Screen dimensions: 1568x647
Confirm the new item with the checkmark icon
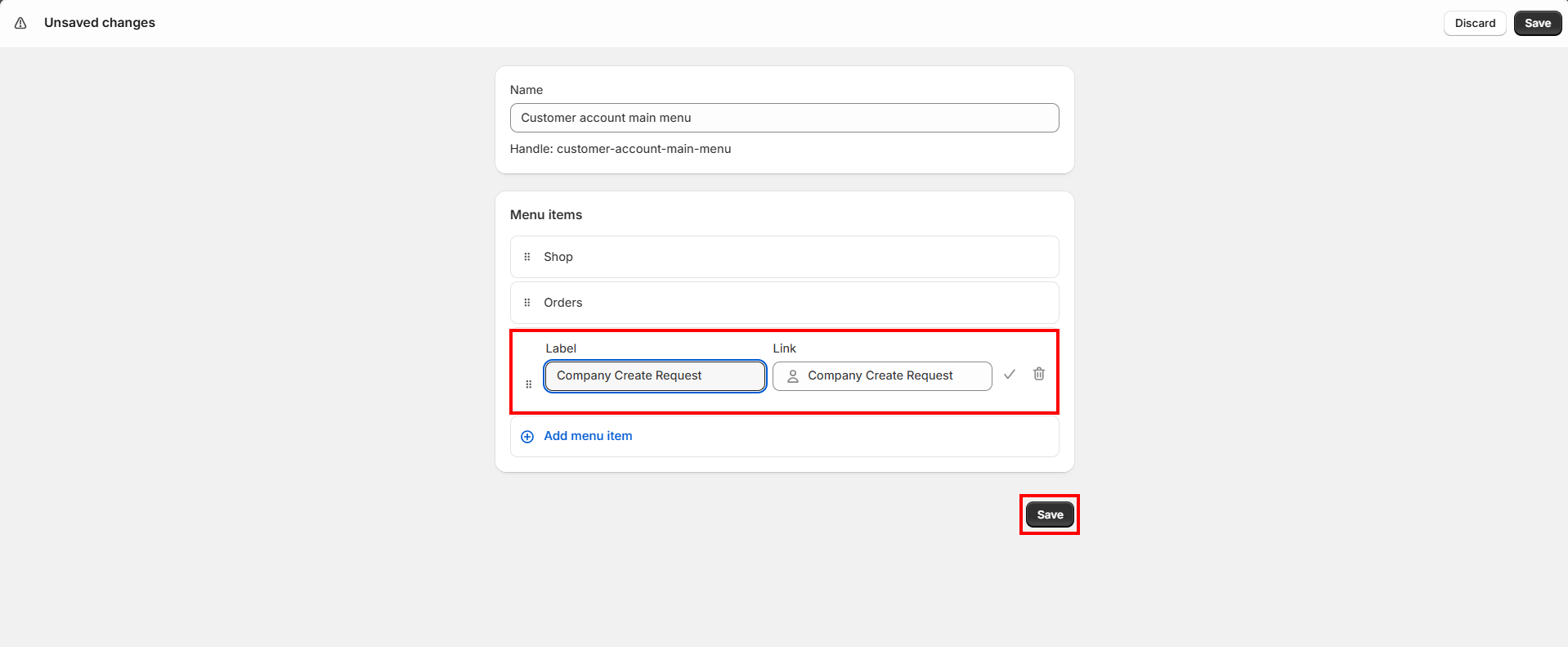[x=1009, y=374]
